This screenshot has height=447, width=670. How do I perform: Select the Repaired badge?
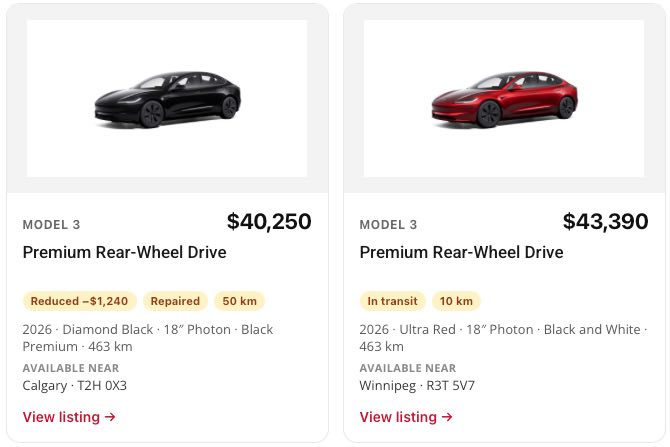pos(175,301)
